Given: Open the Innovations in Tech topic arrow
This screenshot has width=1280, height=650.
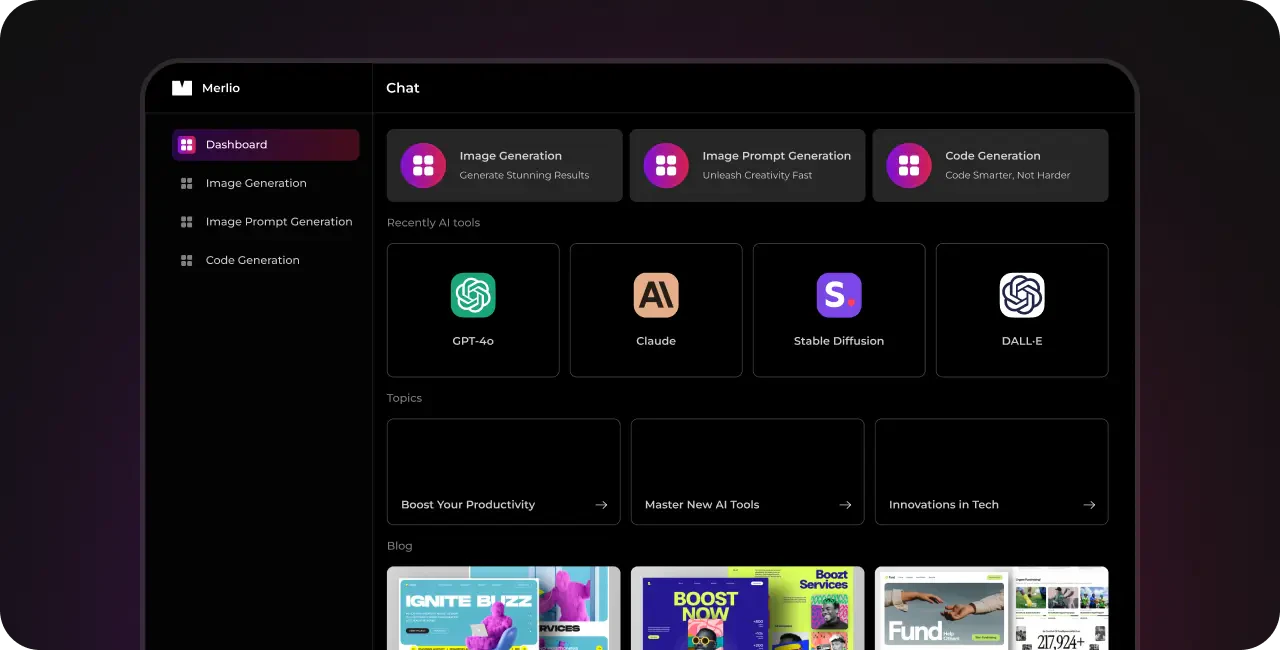Looking at the screenshot, I should 1089,505.
